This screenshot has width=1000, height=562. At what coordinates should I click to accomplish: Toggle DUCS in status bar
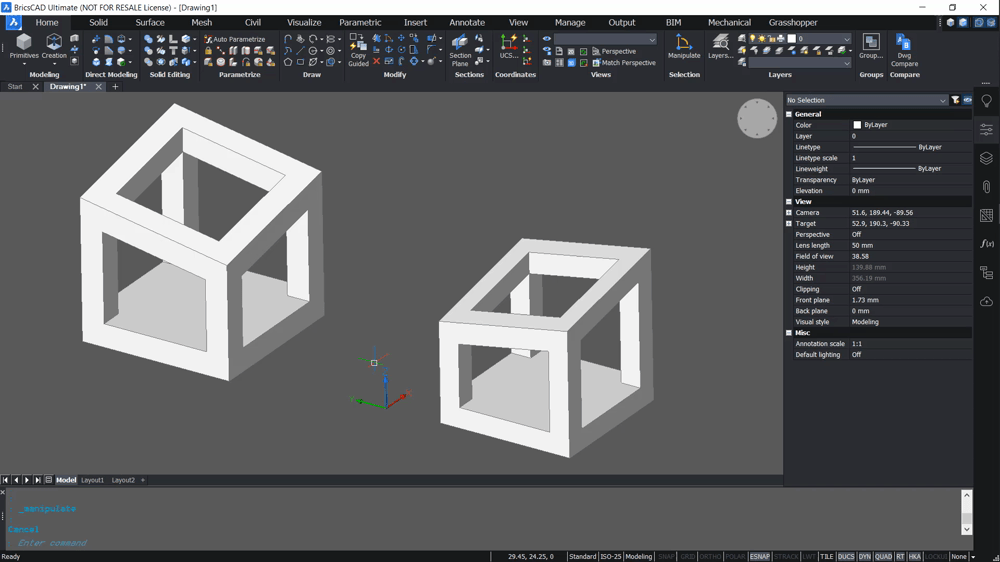[x=846, y=556]
